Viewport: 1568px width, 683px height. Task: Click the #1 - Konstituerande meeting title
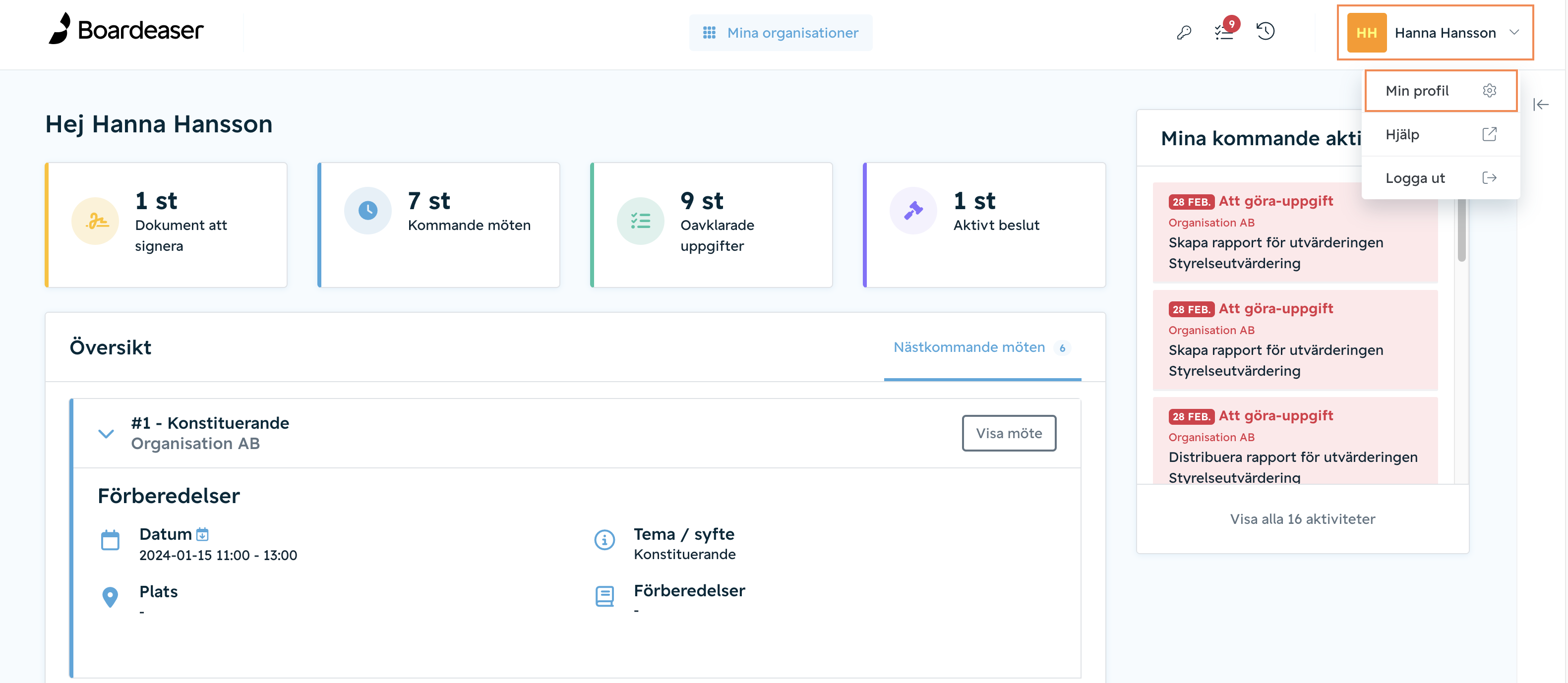[x=210, y=423]
